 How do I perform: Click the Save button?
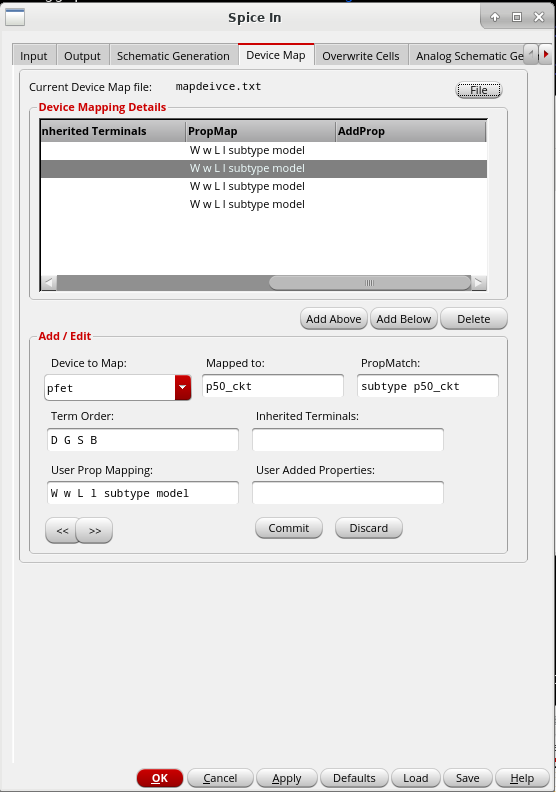(468, 778)
